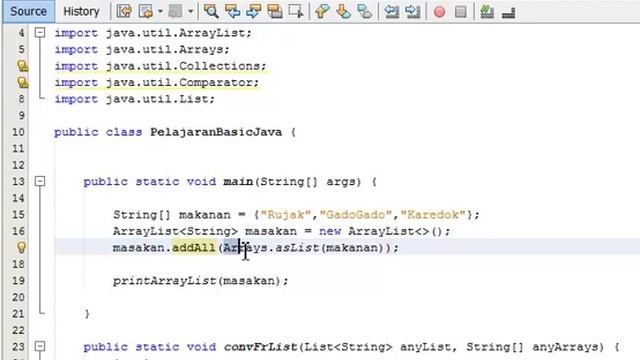Viewport: 640px width, 360px height.
Task: Click the Find Selection magnifier icon
Action: pos(211,11)
